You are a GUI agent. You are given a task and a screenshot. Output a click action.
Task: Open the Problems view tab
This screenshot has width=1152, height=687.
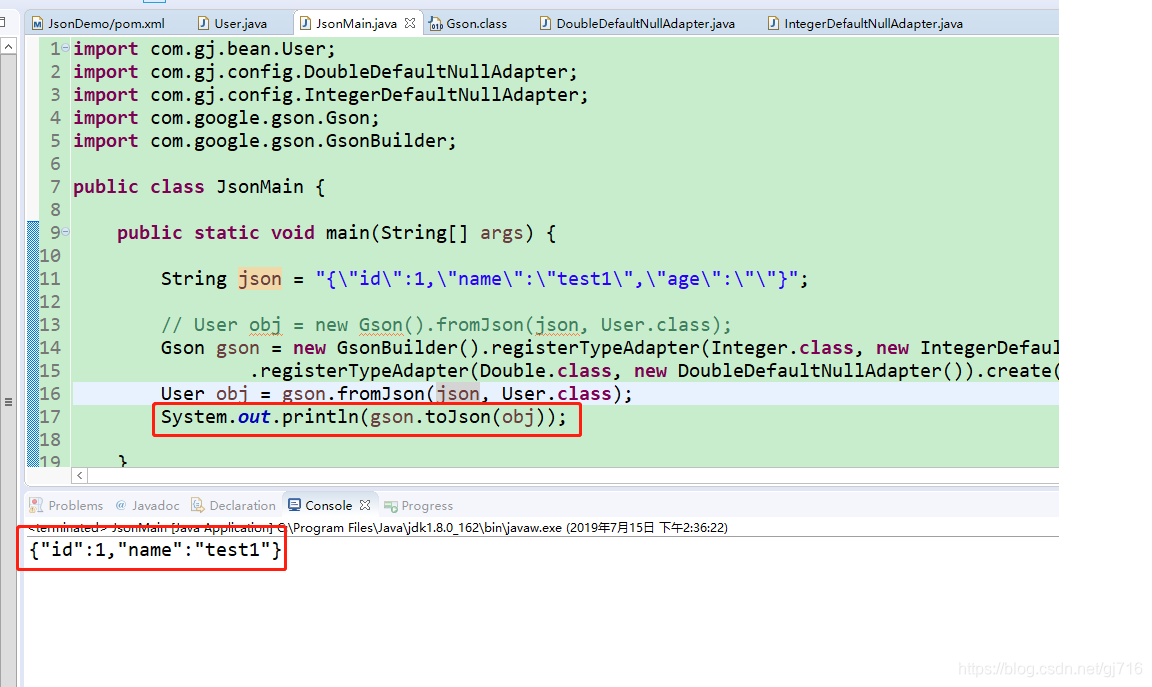[x=67, y=506]
